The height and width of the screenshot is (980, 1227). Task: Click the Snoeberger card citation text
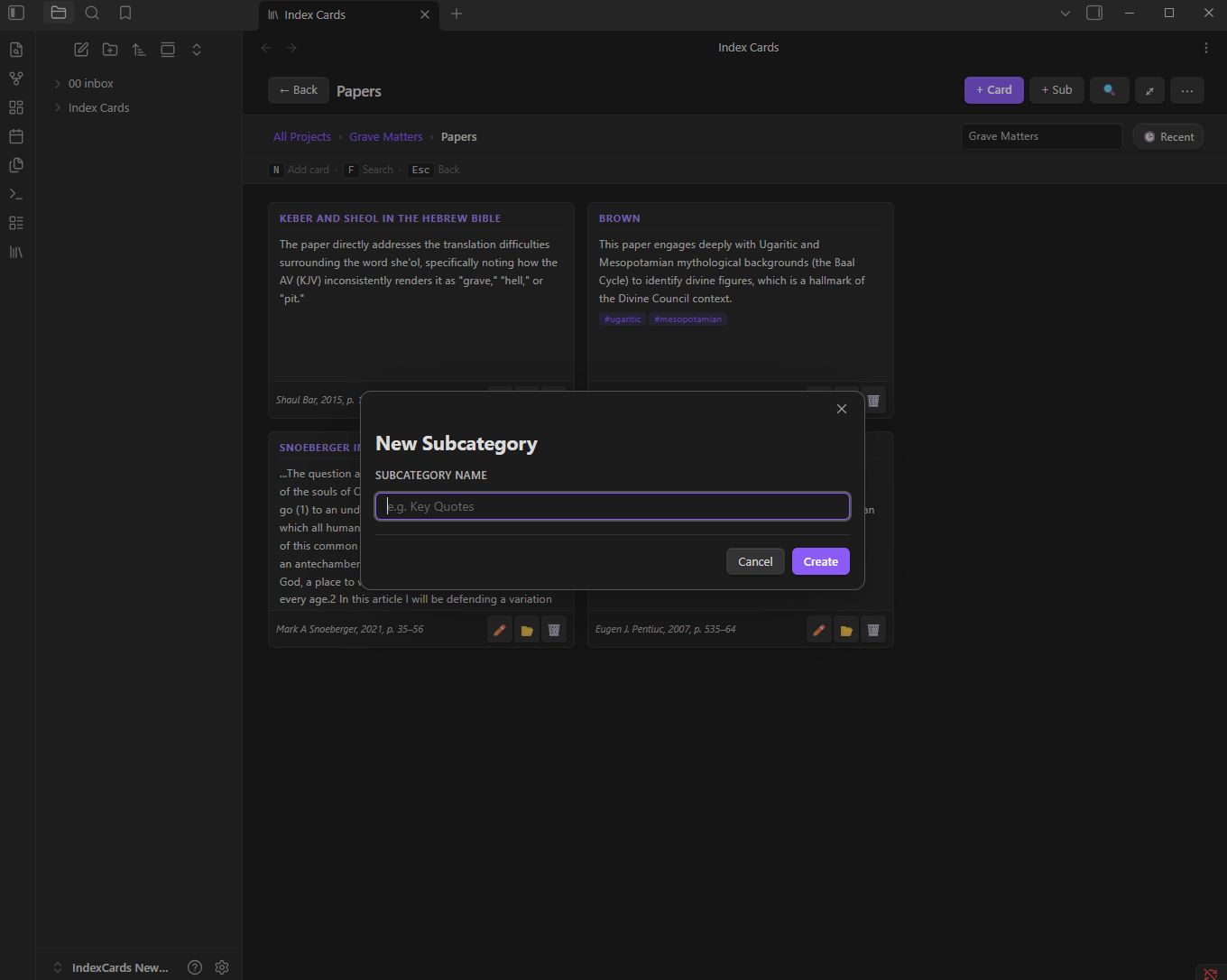click(349, 629)
